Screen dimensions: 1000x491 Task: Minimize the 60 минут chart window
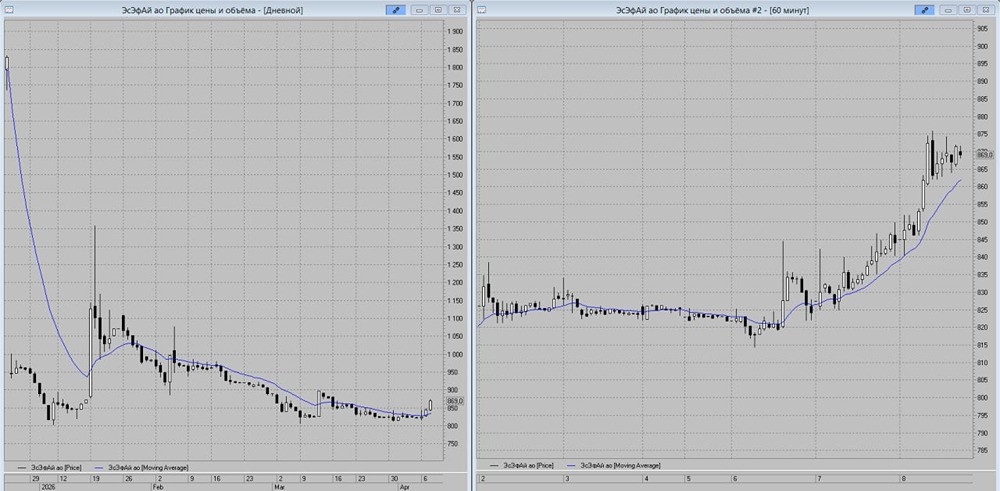tap(949, 10)
